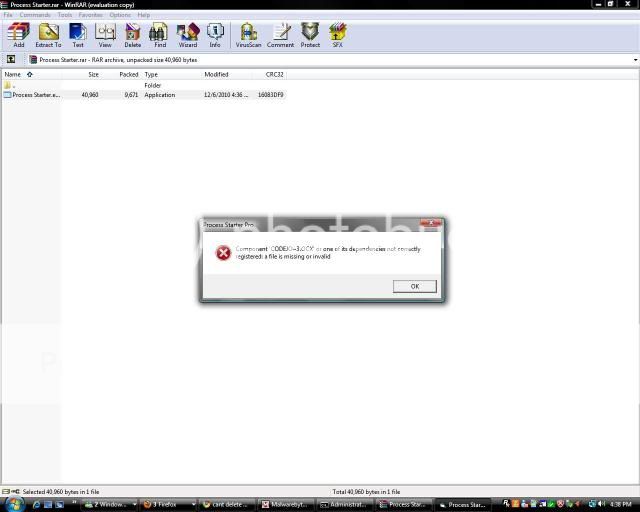
Task: Switch to Firefox in the taskbar
Action: tap(164, 504)
